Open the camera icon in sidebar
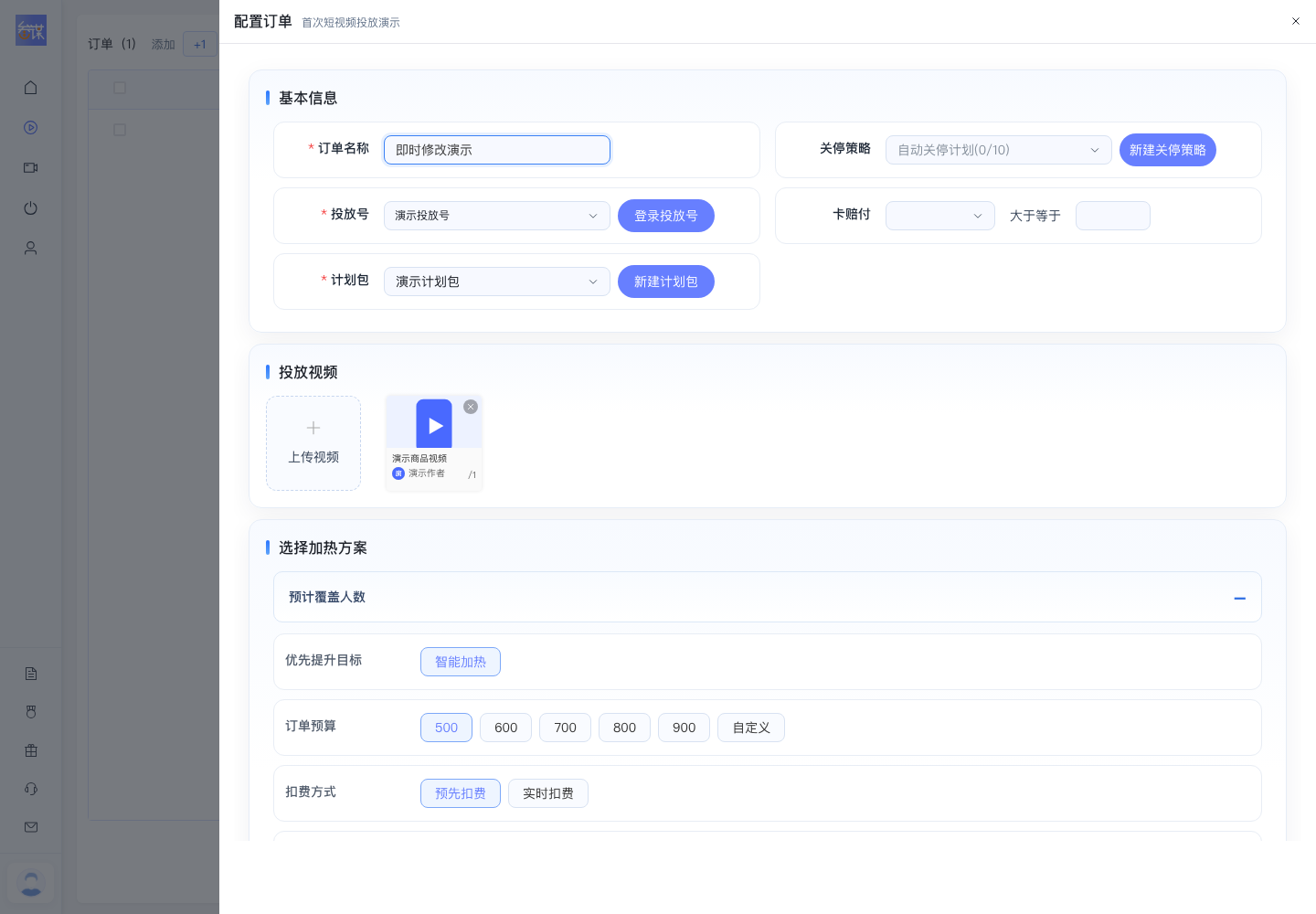The image size is (1316, 914). coord(30,168)
